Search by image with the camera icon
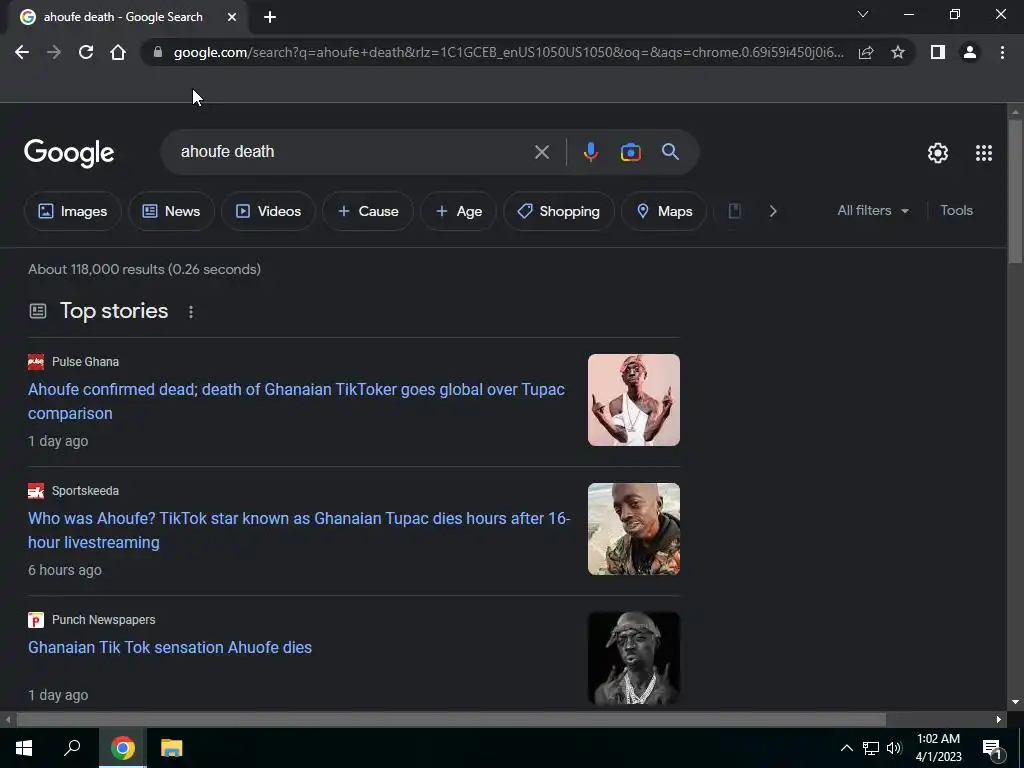Image resolution: width=1024 pixels, height=768 pixels. 630,152
